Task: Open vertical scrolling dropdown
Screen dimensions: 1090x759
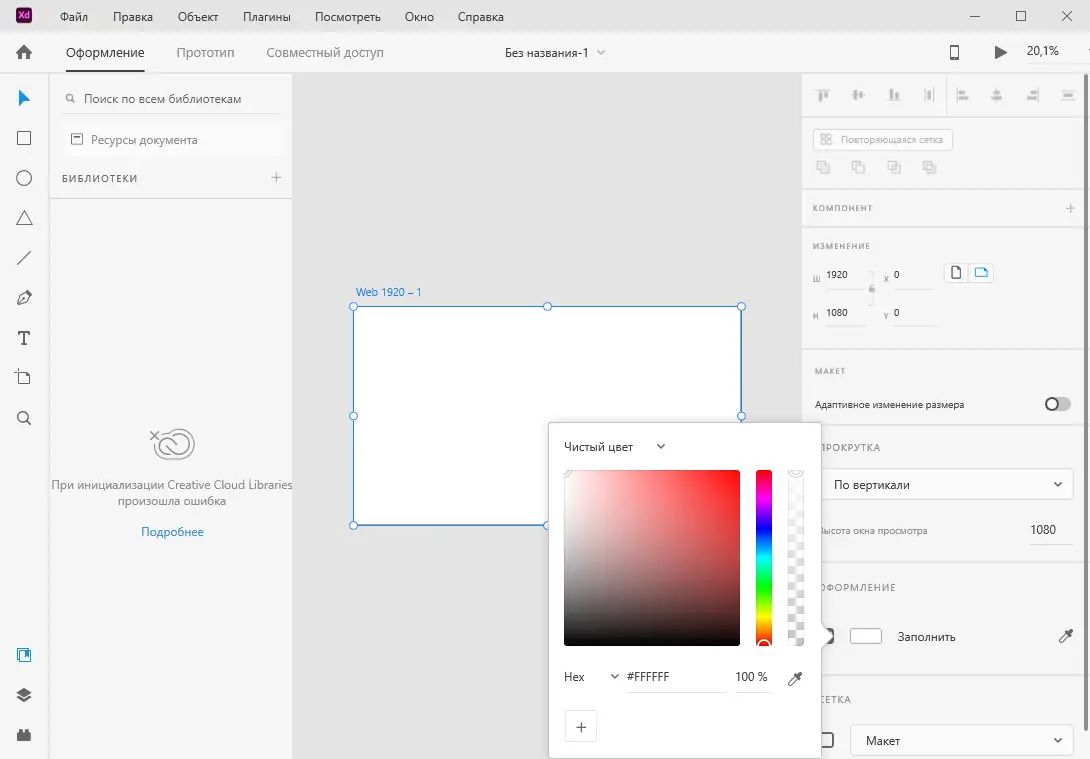Action: click(947, 484)
